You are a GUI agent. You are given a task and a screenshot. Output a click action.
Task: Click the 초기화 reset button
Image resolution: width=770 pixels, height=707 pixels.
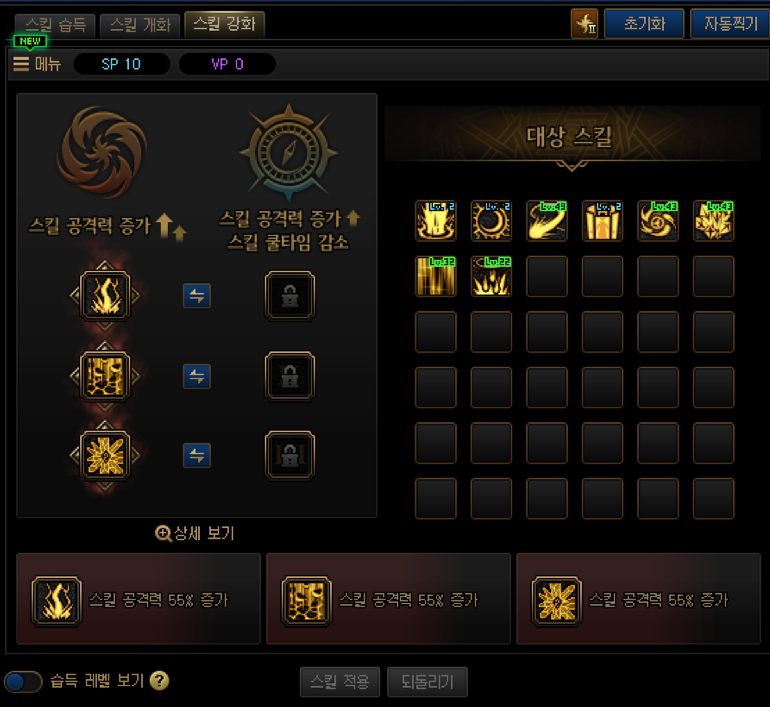click(x=644, y=24)
